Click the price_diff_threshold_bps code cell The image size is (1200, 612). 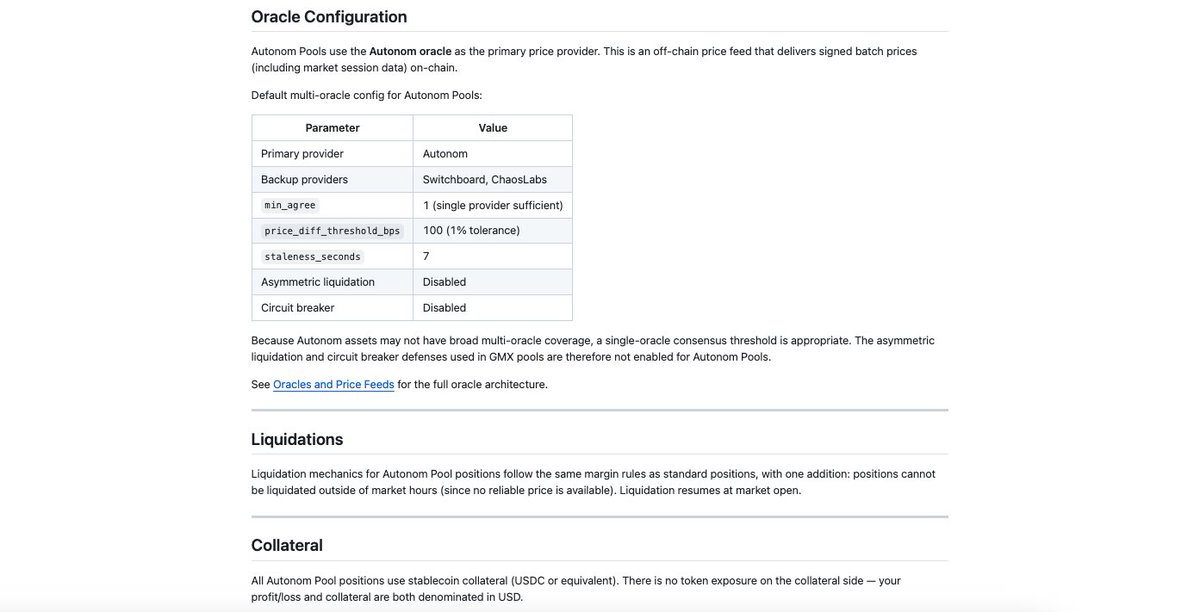[332, 231]
